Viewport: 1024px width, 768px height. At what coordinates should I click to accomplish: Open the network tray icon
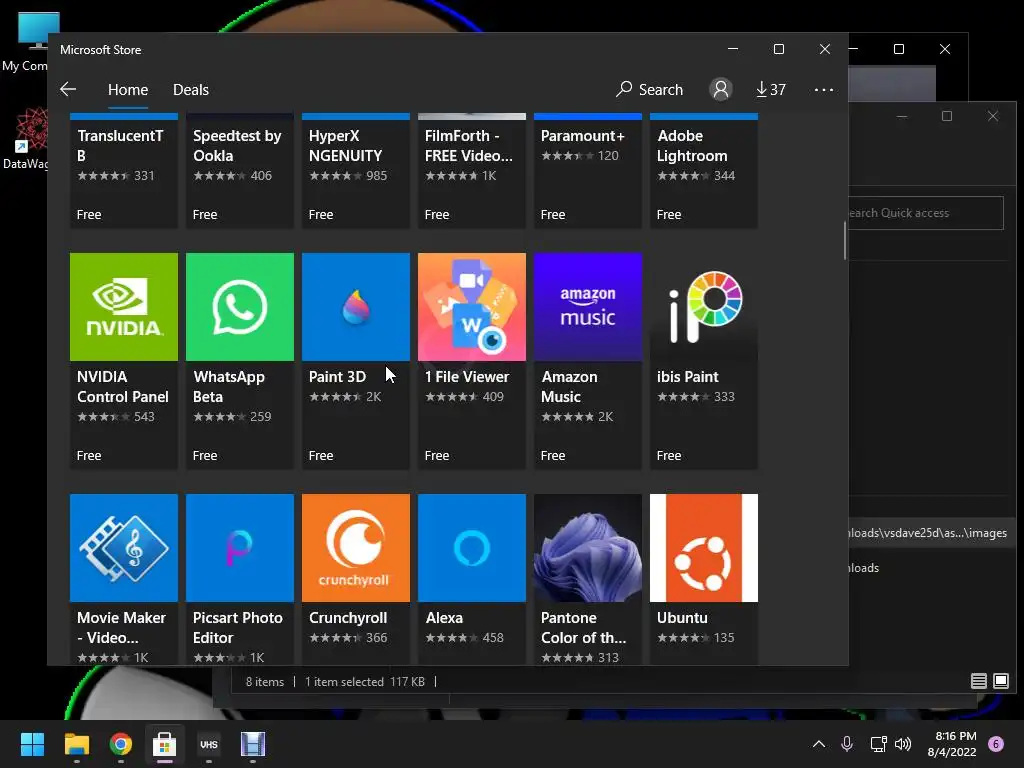(878, 744)
